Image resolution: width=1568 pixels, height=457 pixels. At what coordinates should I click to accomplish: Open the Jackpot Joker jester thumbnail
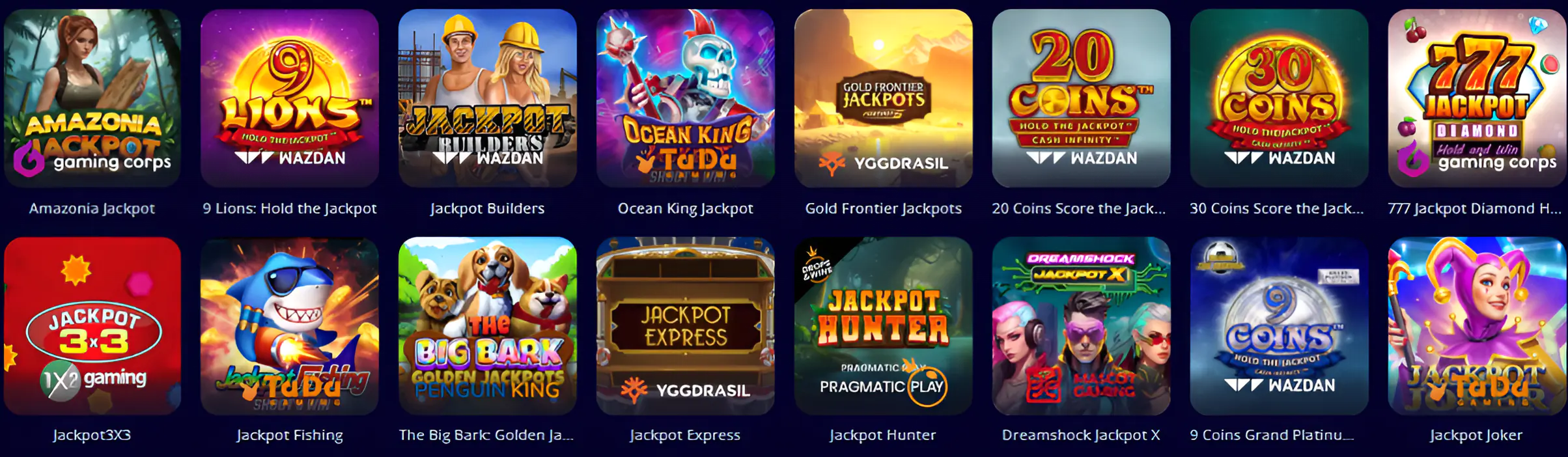tap(1477, 326)
